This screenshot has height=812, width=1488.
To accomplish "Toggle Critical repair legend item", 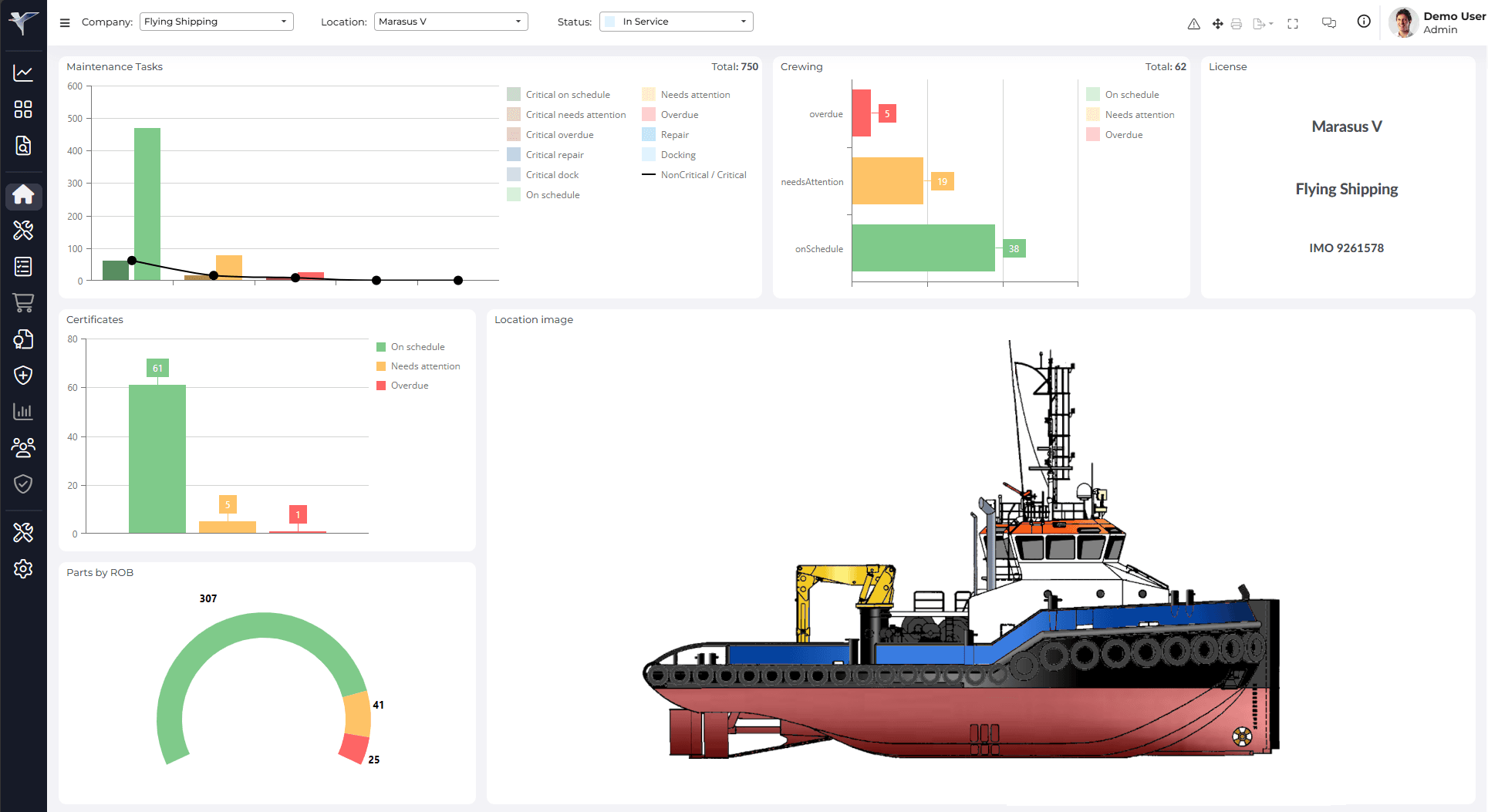I will [545, 155].
